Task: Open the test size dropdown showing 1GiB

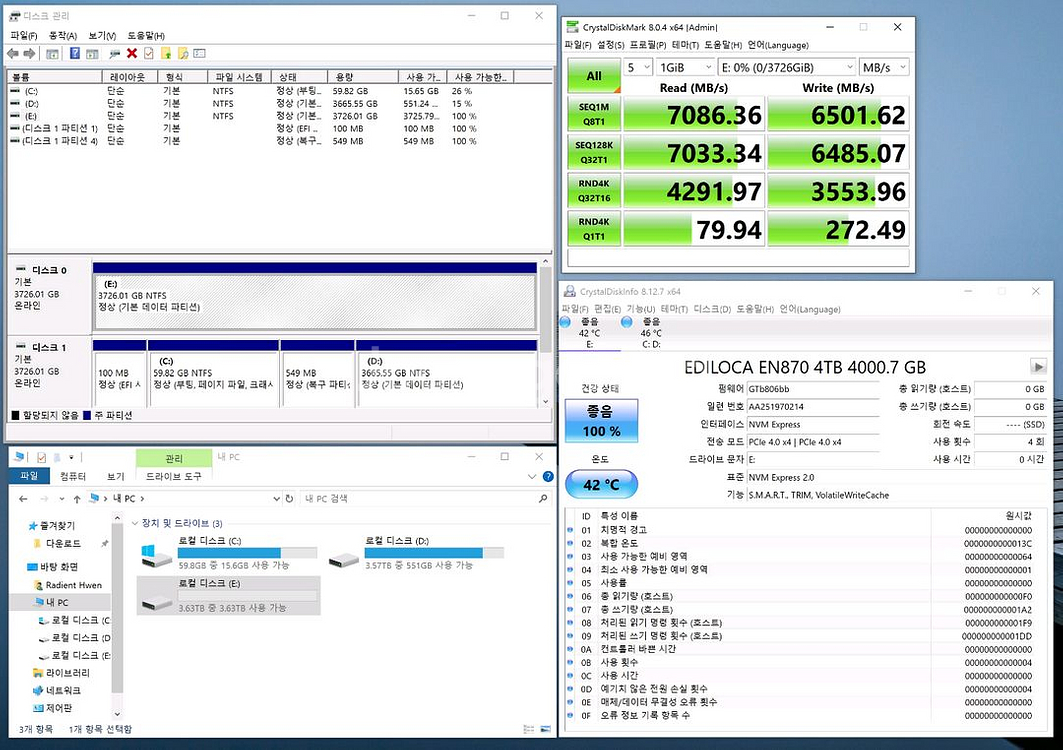Action: [x=685, y=67]
